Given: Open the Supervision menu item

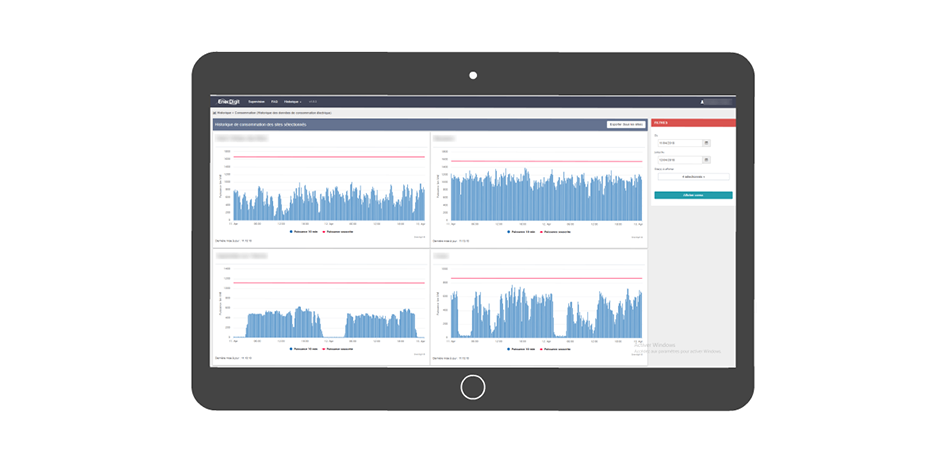Looking at the screenshot, I should (256, 101).
